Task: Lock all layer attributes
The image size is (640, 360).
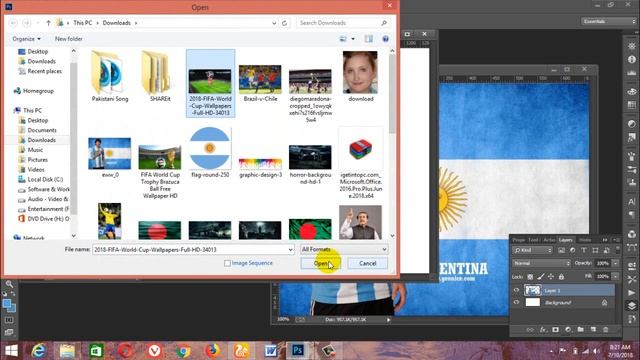Action: point(561,277)
